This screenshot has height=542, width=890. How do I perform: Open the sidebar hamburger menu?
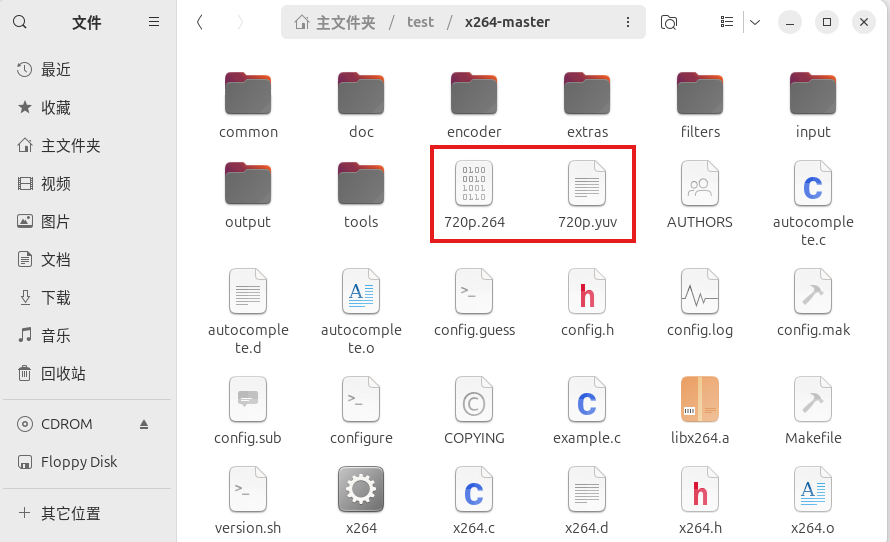(154, 22)
